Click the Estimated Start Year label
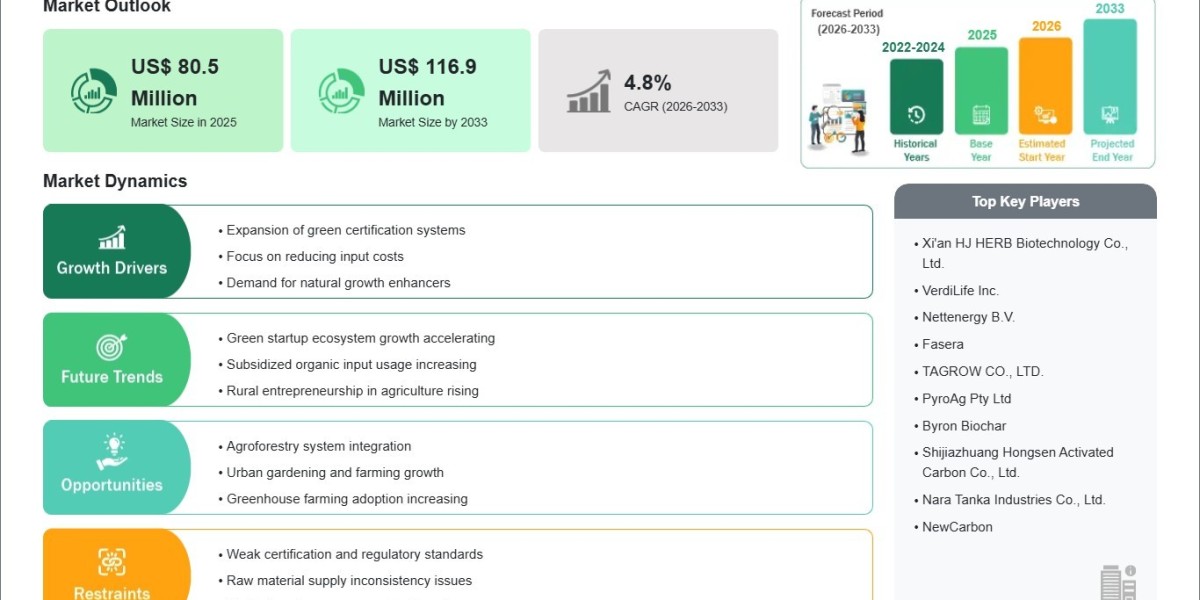 (1042, 150)
